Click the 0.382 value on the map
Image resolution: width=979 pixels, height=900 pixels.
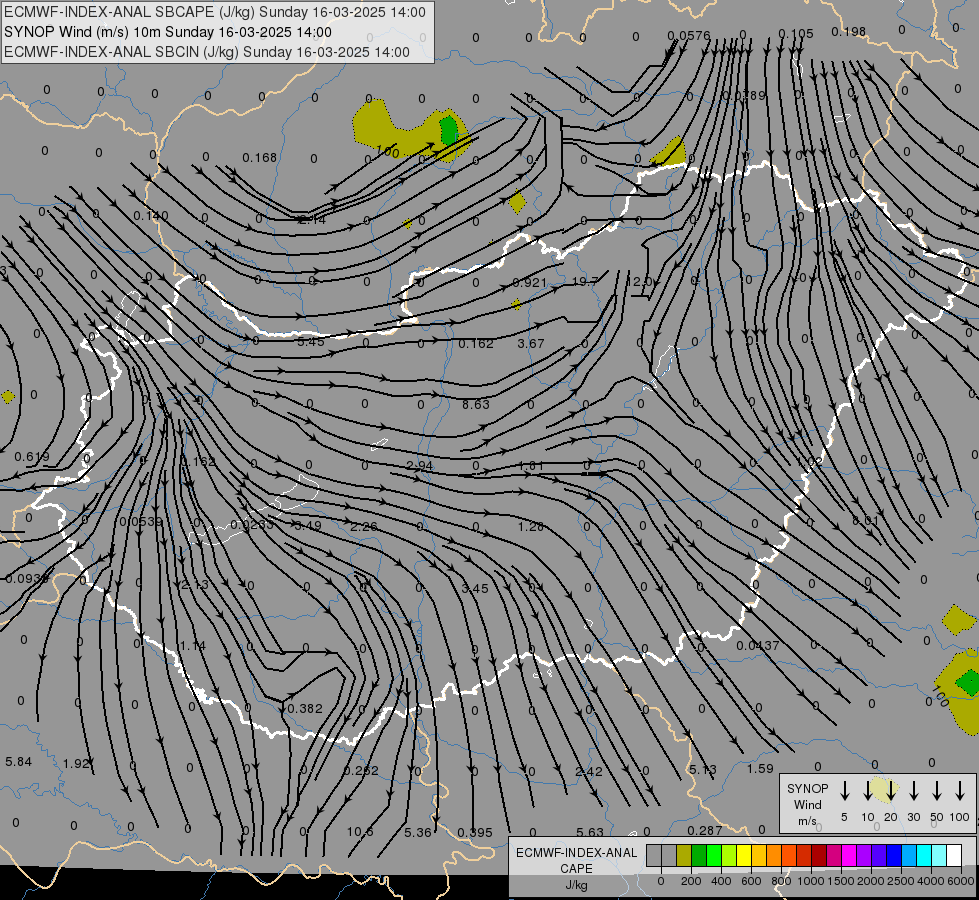(305, 708)
